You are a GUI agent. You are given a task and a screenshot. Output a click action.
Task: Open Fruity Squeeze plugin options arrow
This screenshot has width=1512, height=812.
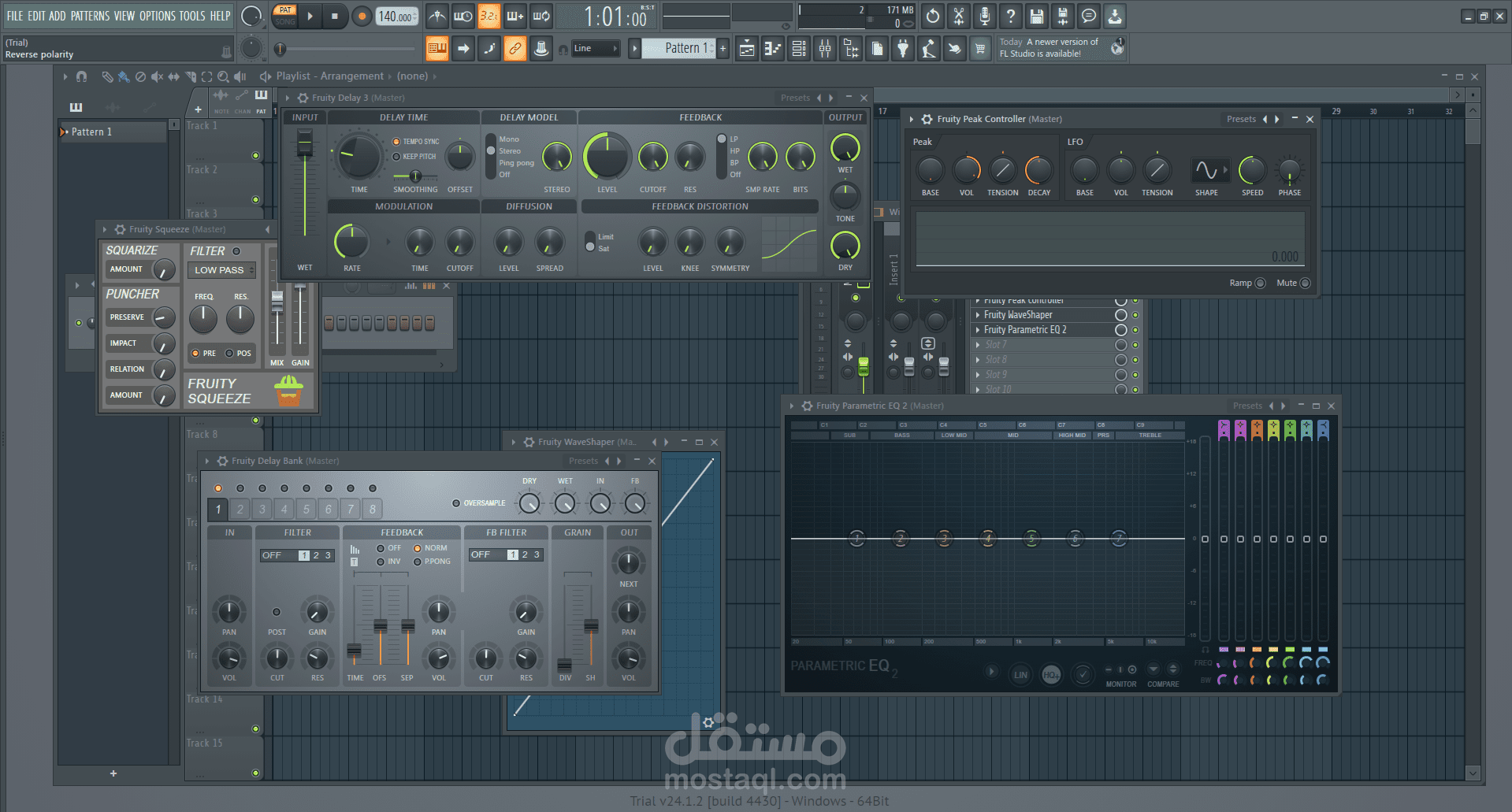tap(104, 230)
